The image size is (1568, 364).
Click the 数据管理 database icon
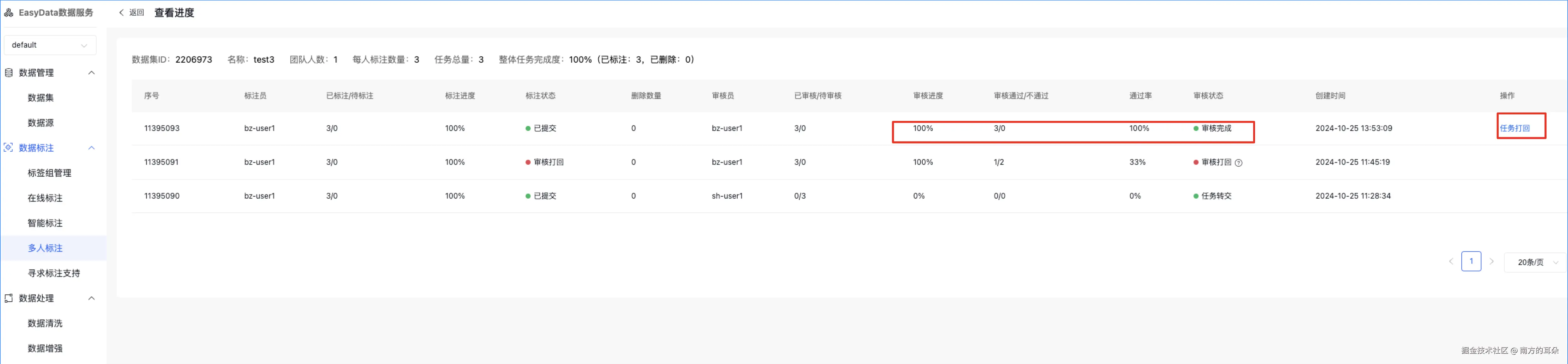[8, 73]
